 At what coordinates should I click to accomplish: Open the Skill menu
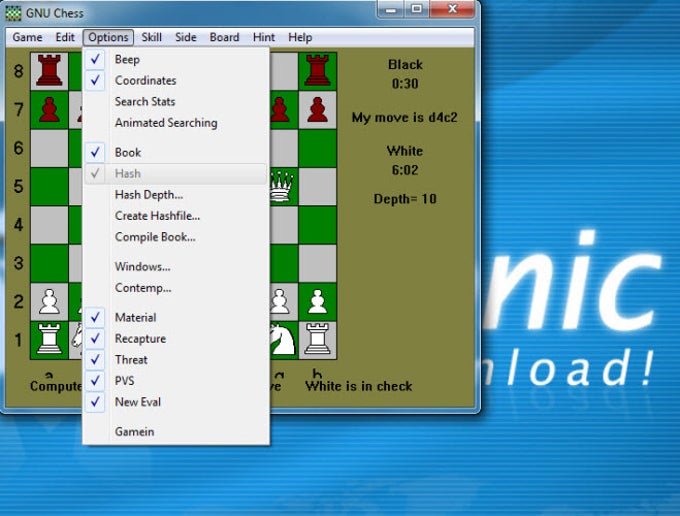click(x=151, y=37)
